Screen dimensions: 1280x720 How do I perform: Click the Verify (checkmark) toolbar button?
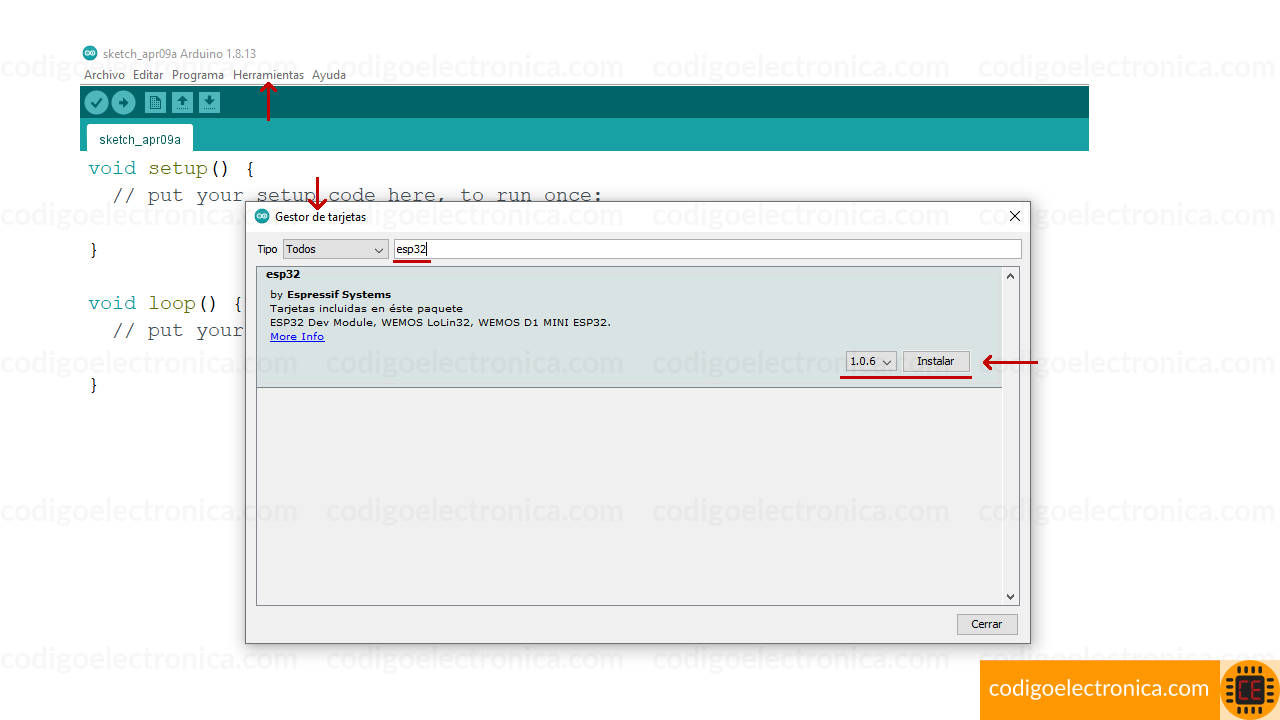tap(96, 102)
